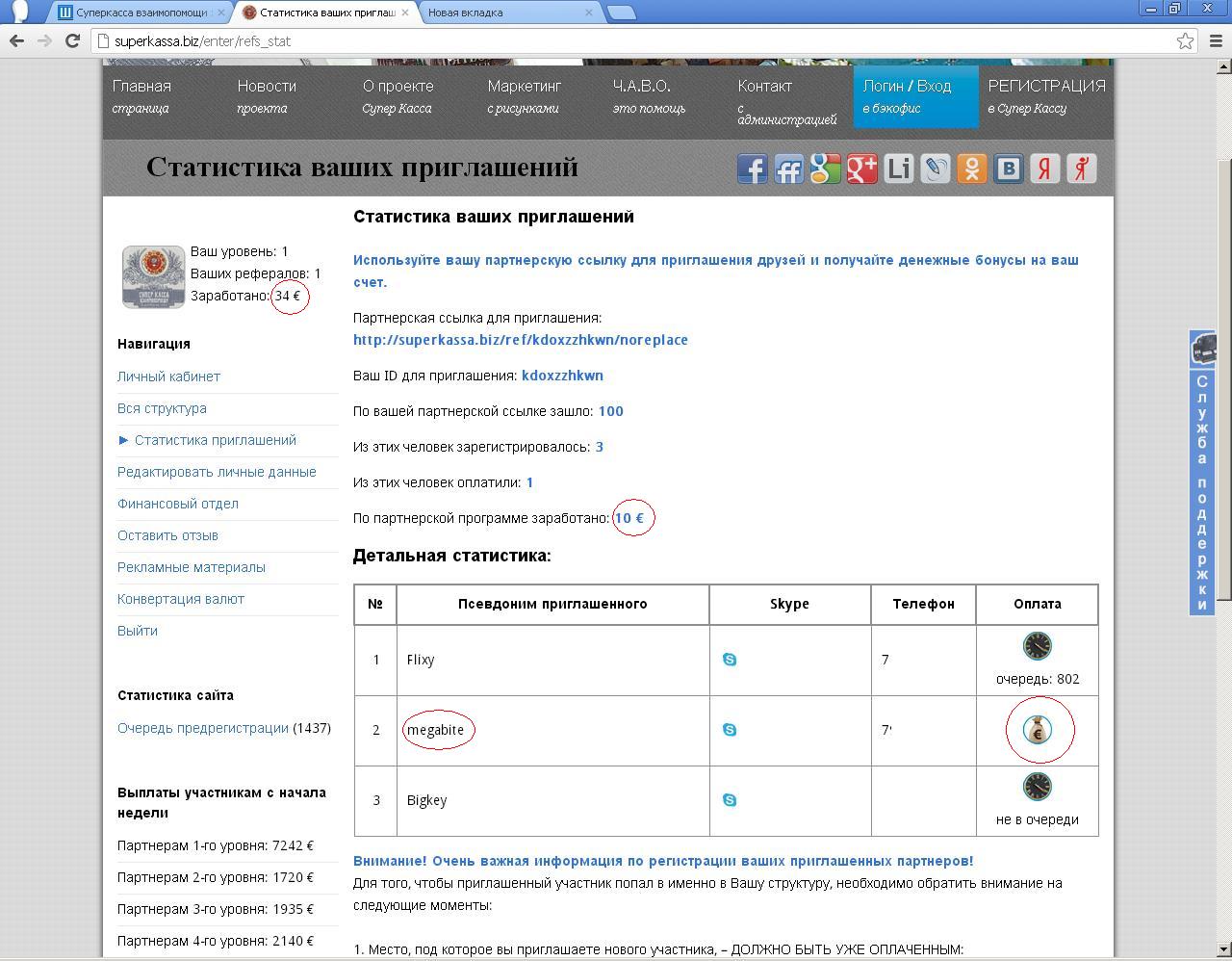The width and height of the screenshot is (1232, 961).
Task: Open 'Финансовый отдел' sidebar link
Action: 178,504
